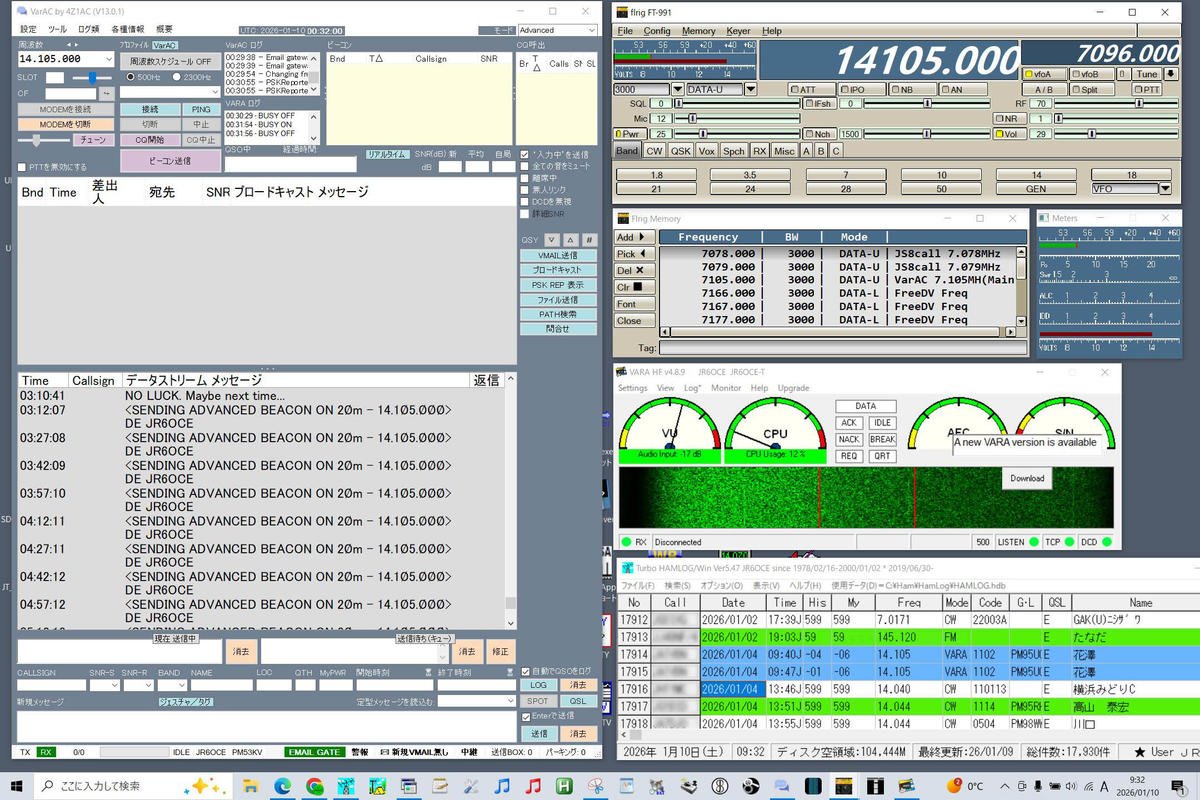Click the Copilot sparkle icon in search box
1200x800 pixels.
(206, 785)
